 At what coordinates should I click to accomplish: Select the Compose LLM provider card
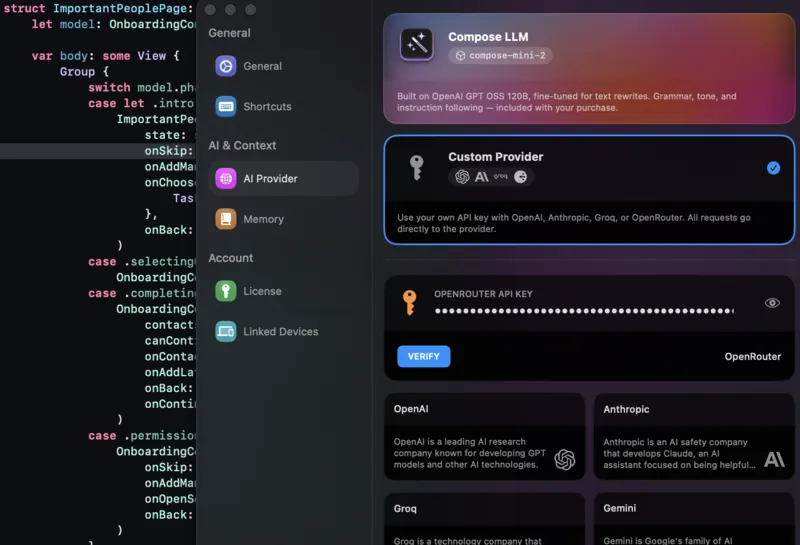pyautogui.click(x=589, y=68)
